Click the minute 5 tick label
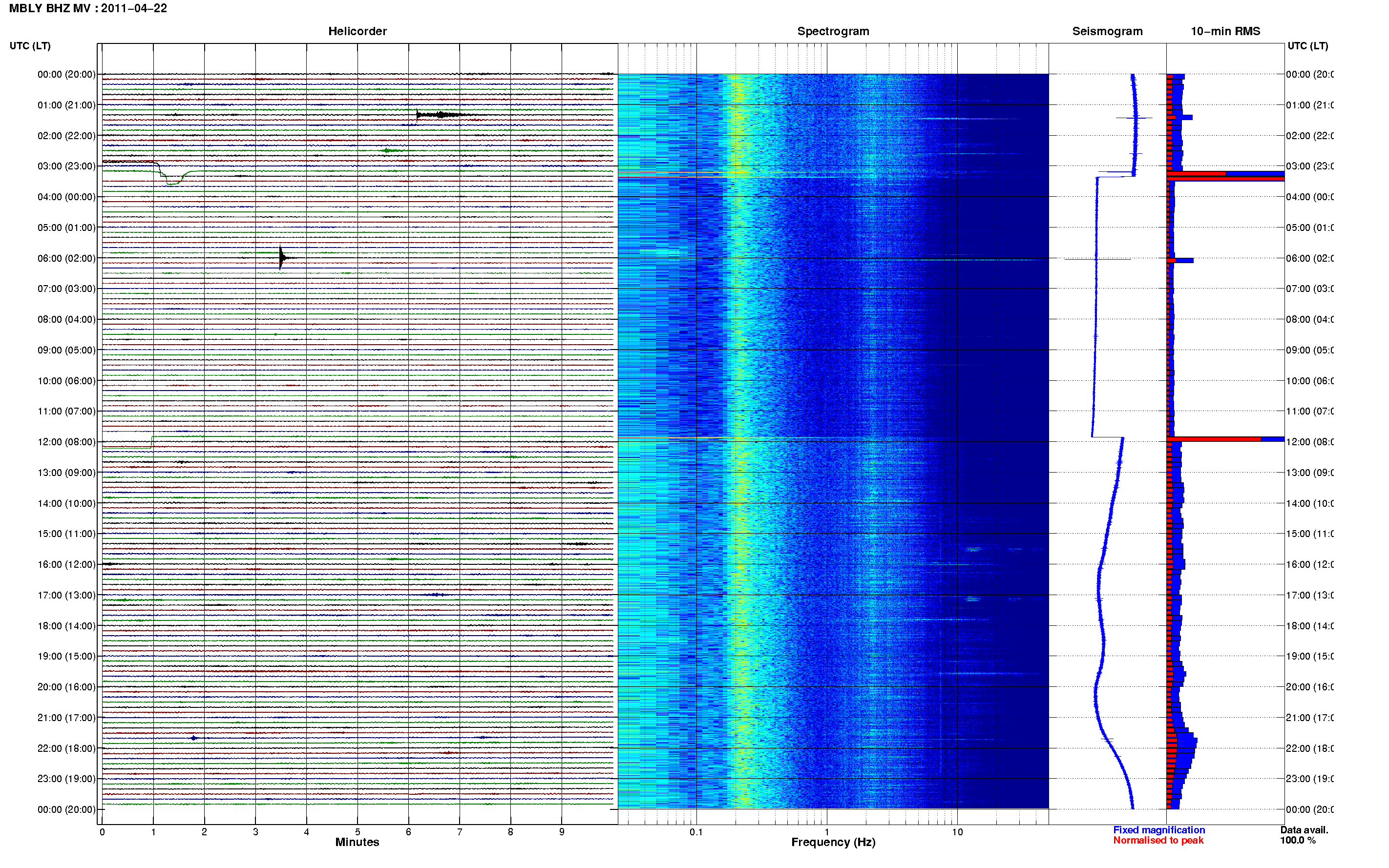The image size is (1389, 868). coord(357,831)
